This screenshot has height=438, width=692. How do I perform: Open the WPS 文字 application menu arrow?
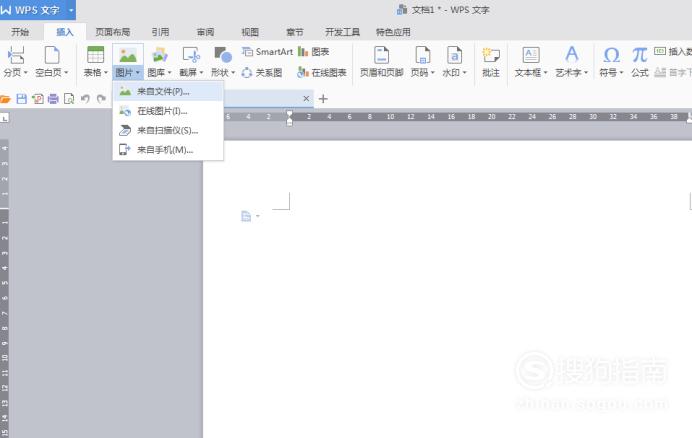[x=71, y=10]
